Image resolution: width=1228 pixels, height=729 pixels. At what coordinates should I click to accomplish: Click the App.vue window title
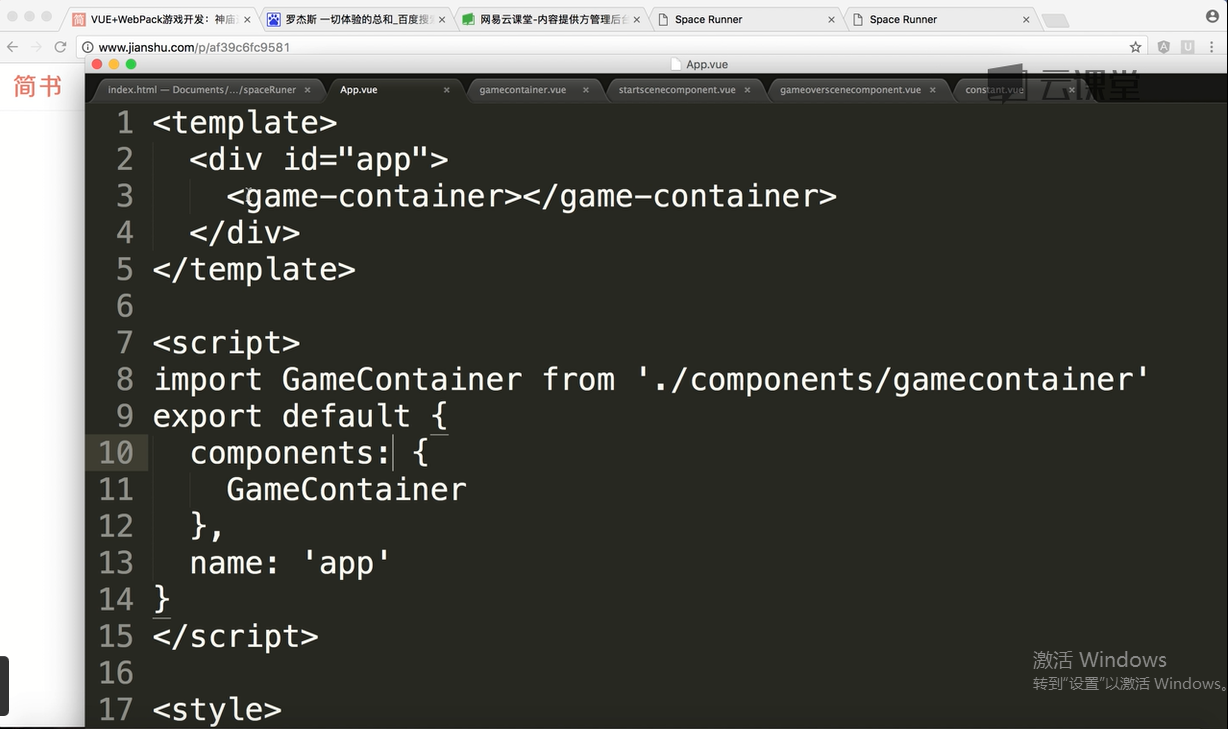coord(706,64)
